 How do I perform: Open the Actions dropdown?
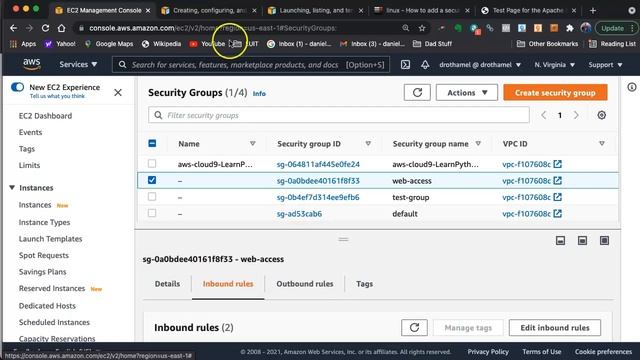[x=467, y=93]
